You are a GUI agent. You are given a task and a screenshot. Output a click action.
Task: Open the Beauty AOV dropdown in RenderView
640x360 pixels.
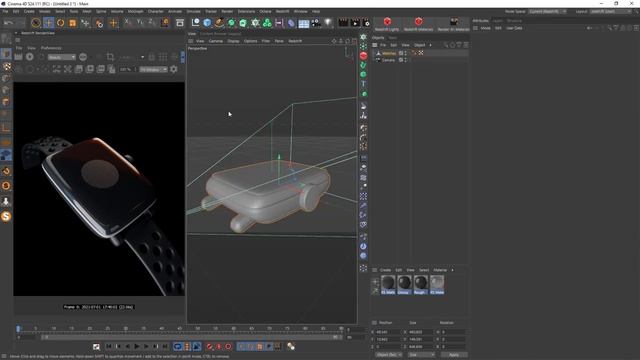coord(62,57)
